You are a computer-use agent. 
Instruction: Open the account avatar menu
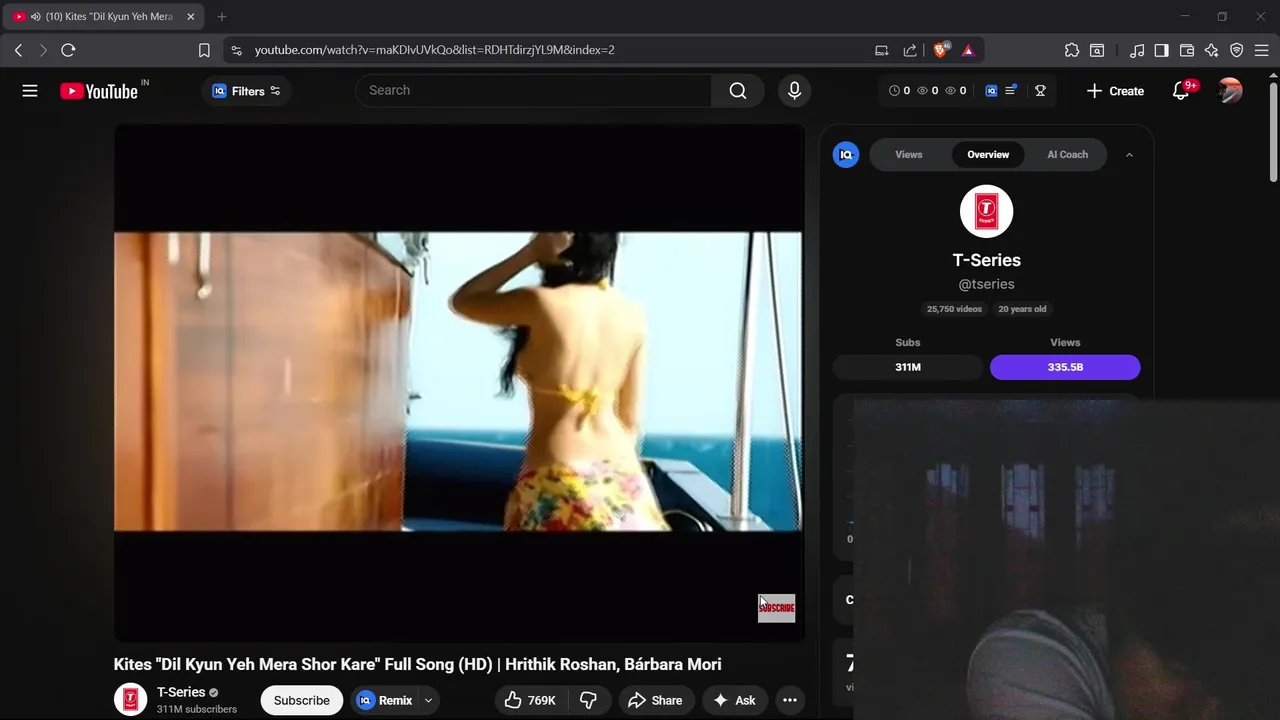coord(1230,91)
